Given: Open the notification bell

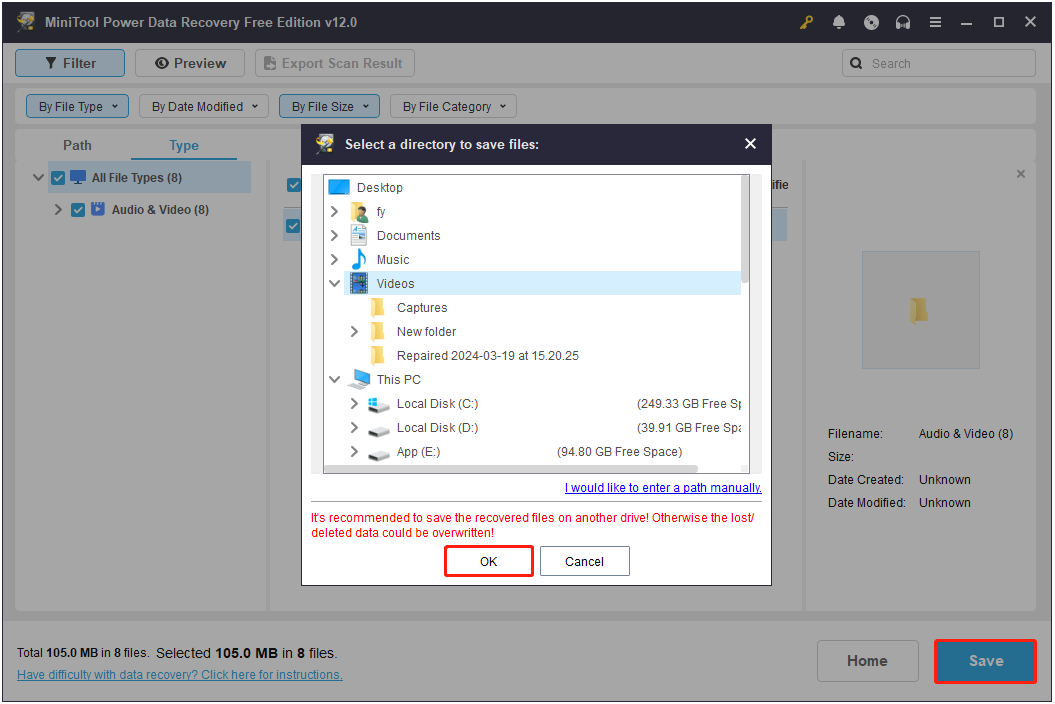Looking at the screenshot, I should coord(838,22).
